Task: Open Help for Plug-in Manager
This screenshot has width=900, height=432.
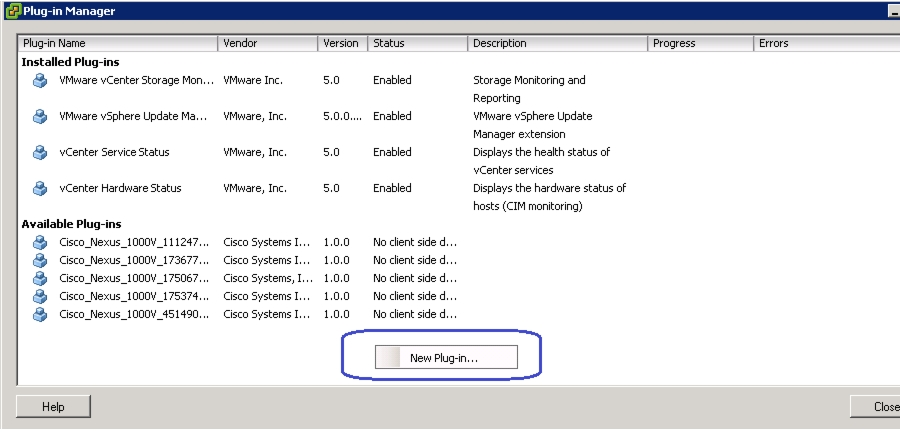Action: [53, 407]
